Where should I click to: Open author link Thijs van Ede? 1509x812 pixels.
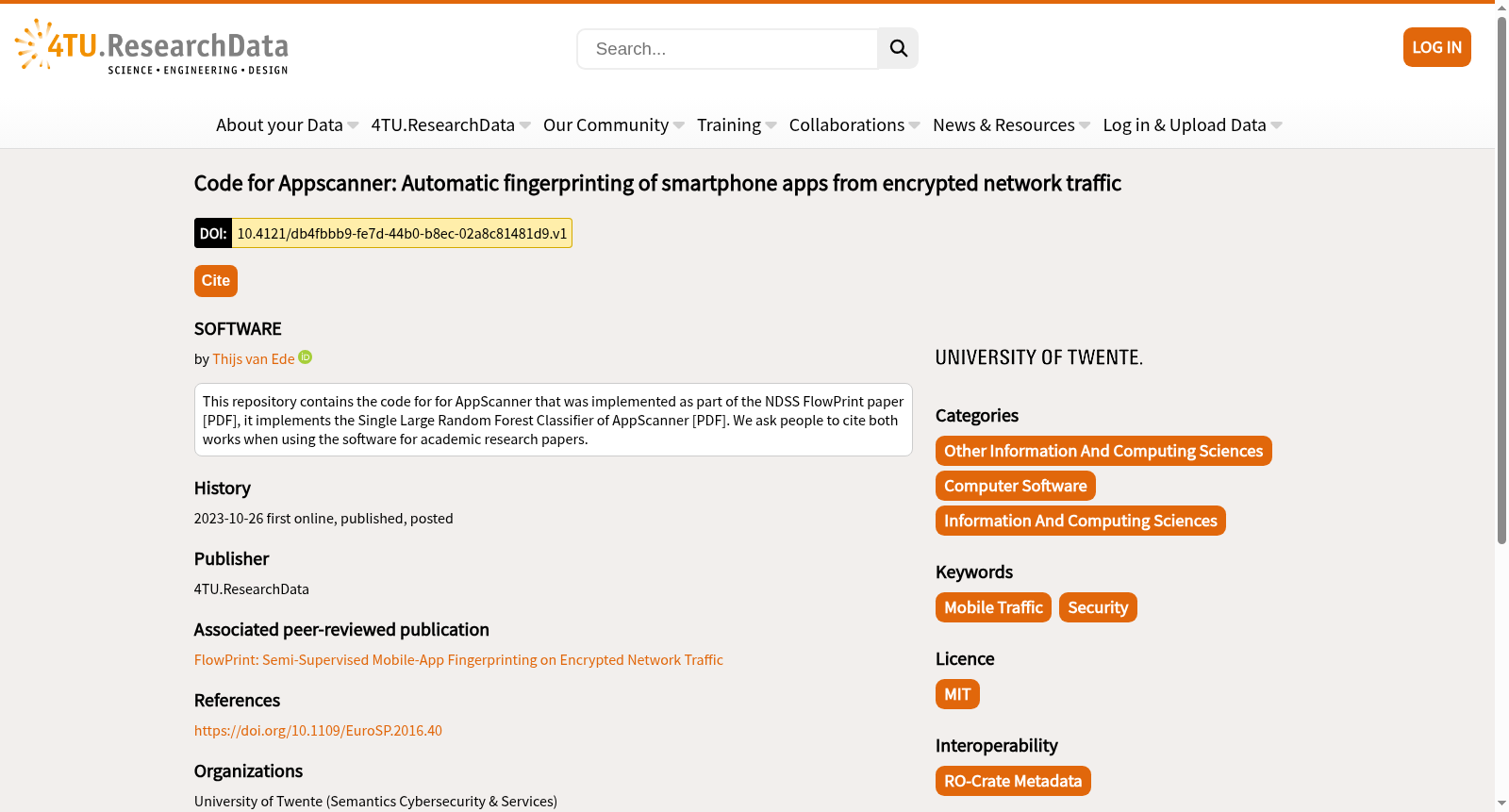(x=254, y=359)
